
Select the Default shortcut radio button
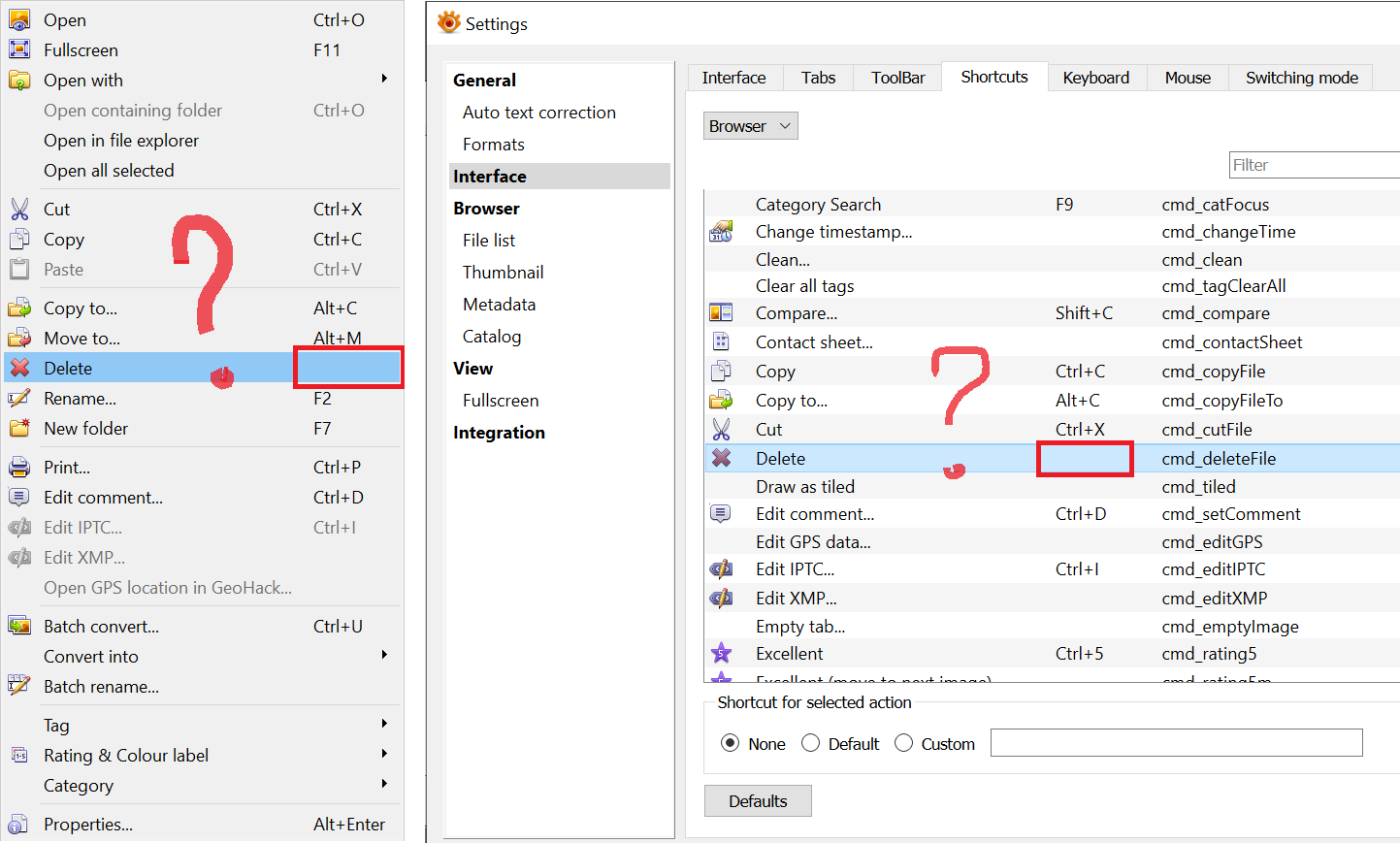coord(810,743)
